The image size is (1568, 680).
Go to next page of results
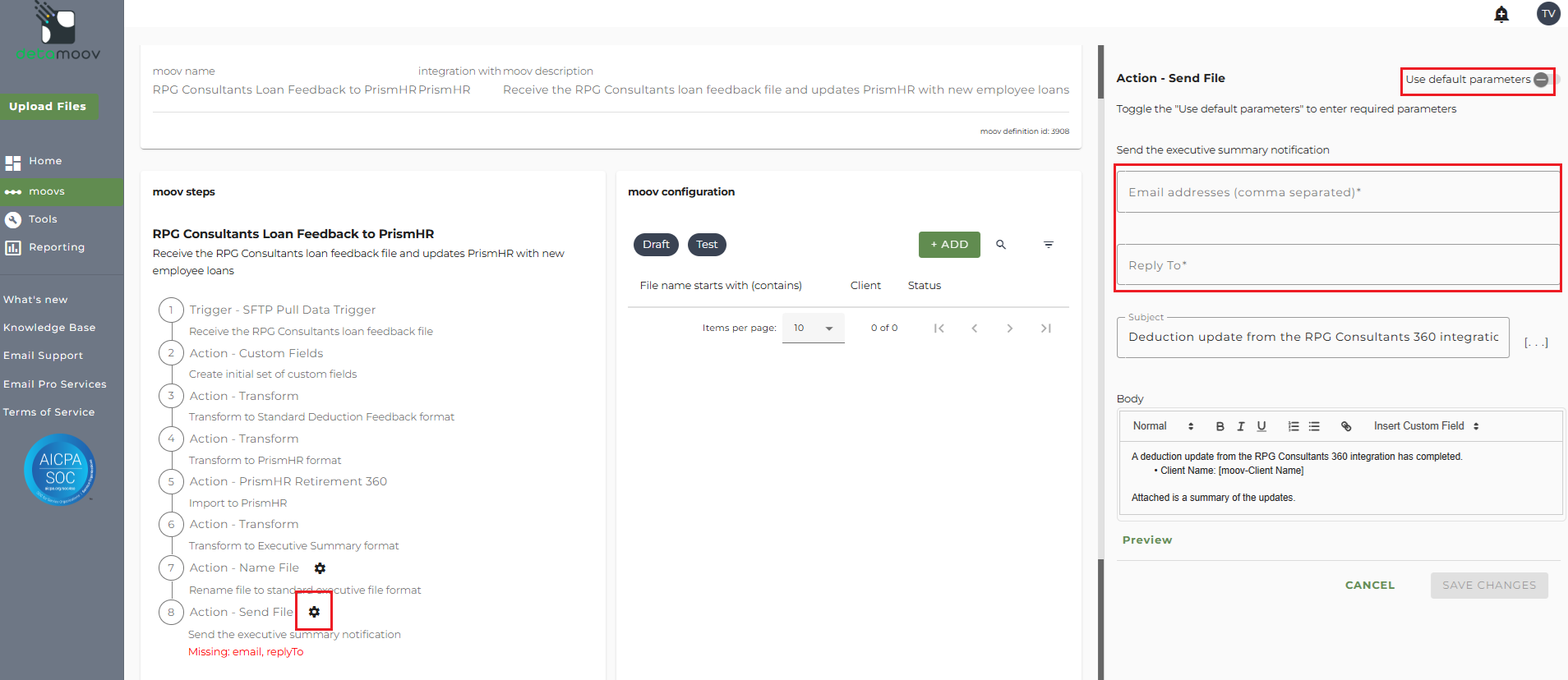pyautogui.click(x=1010, y=329)
